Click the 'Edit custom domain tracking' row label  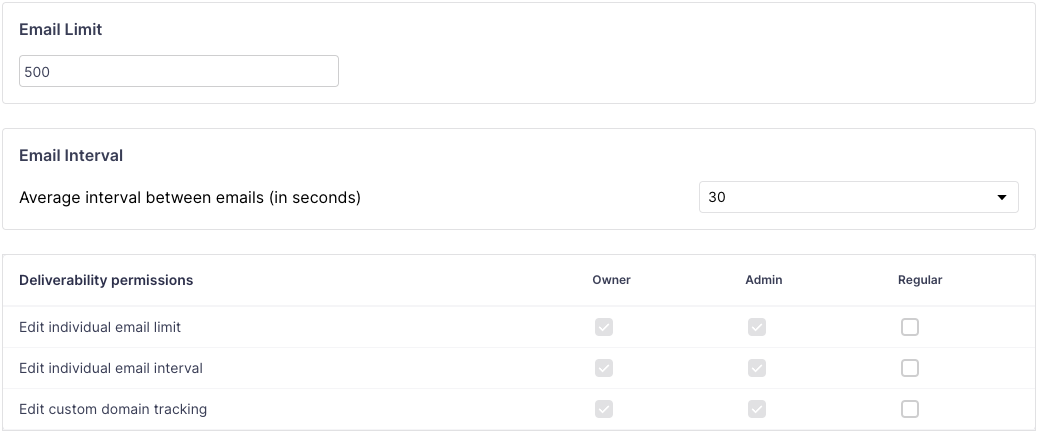coord(113,409)
